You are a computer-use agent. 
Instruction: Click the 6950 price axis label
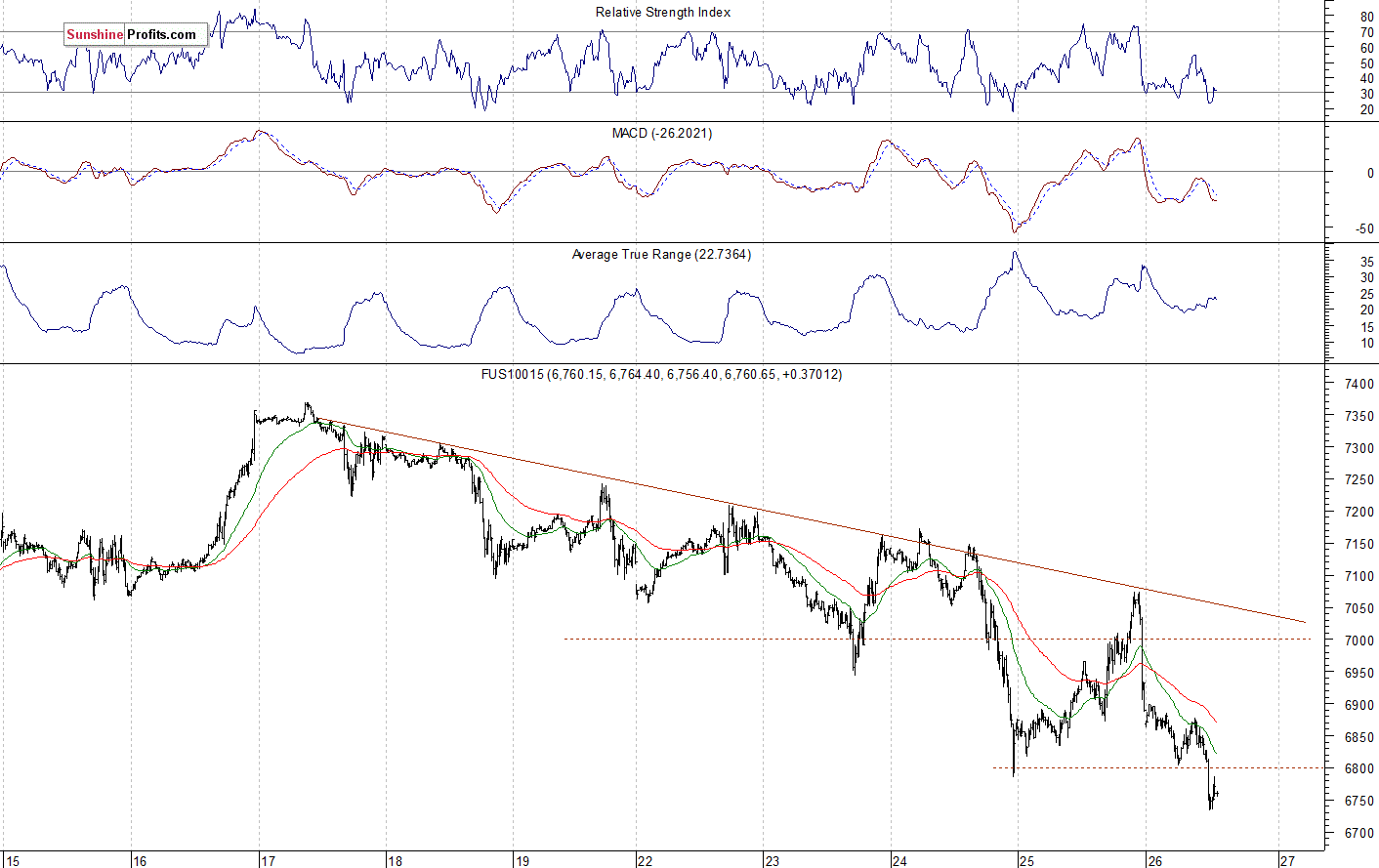pyautogui.click(x=1358, y=674)
